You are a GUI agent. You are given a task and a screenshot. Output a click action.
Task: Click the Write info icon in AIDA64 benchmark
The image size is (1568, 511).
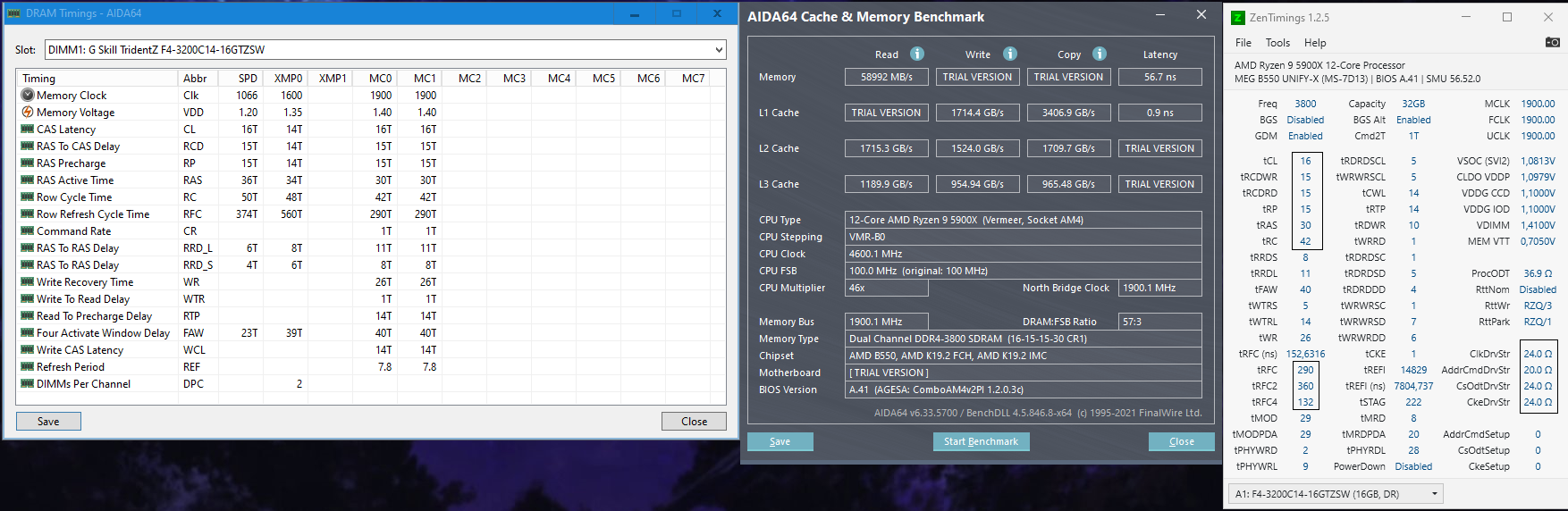pyautogui.click(x=1010, y=54)
